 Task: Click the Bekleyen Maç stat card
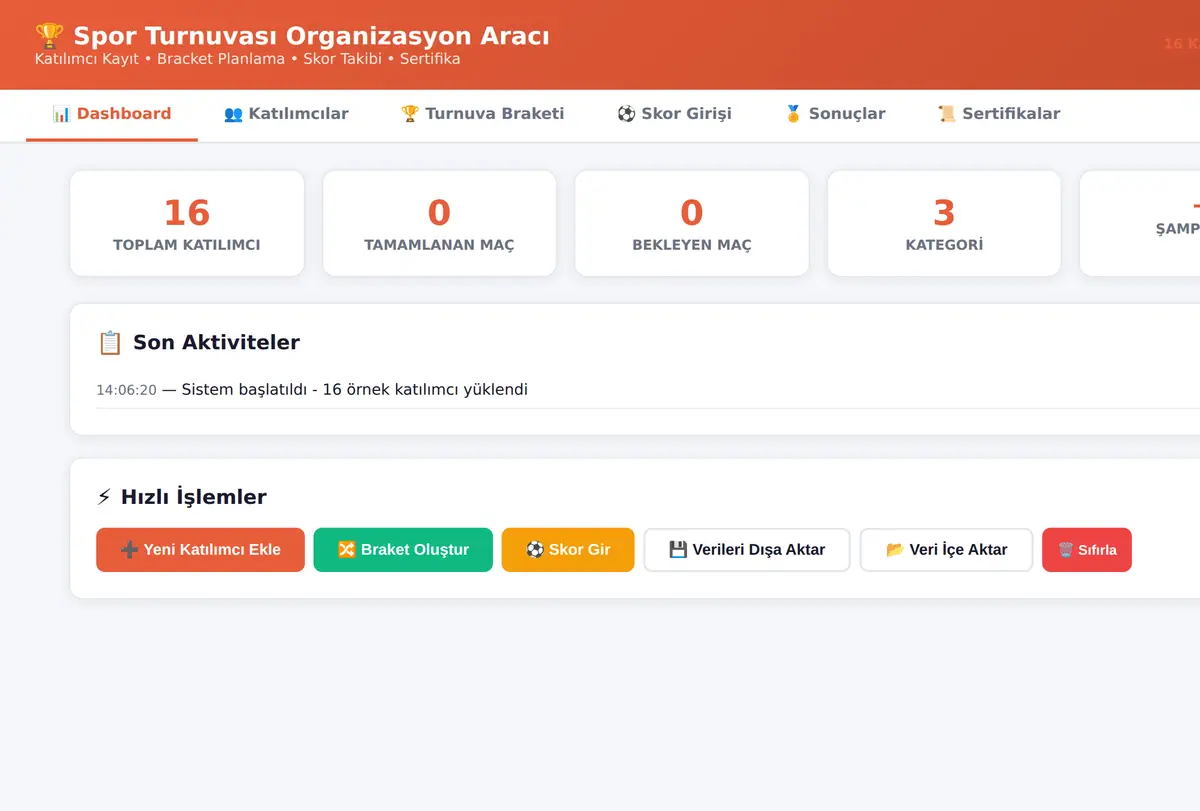point(692,223)
